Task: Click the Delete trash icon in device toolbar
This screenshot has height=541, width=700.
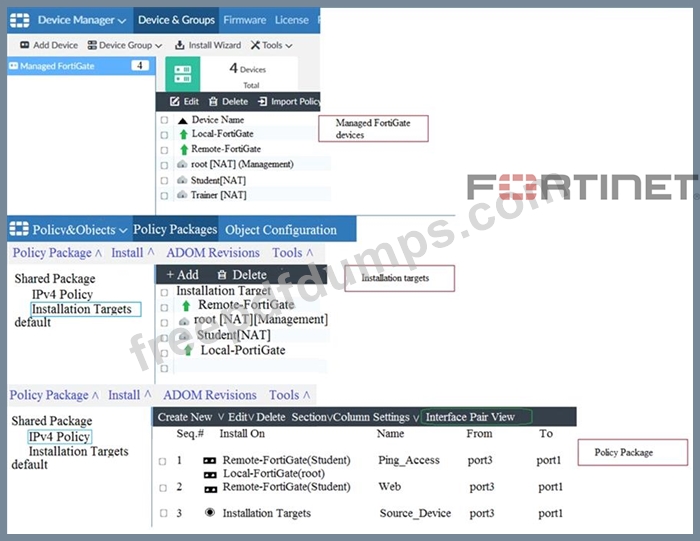Action: pos(213,102)
